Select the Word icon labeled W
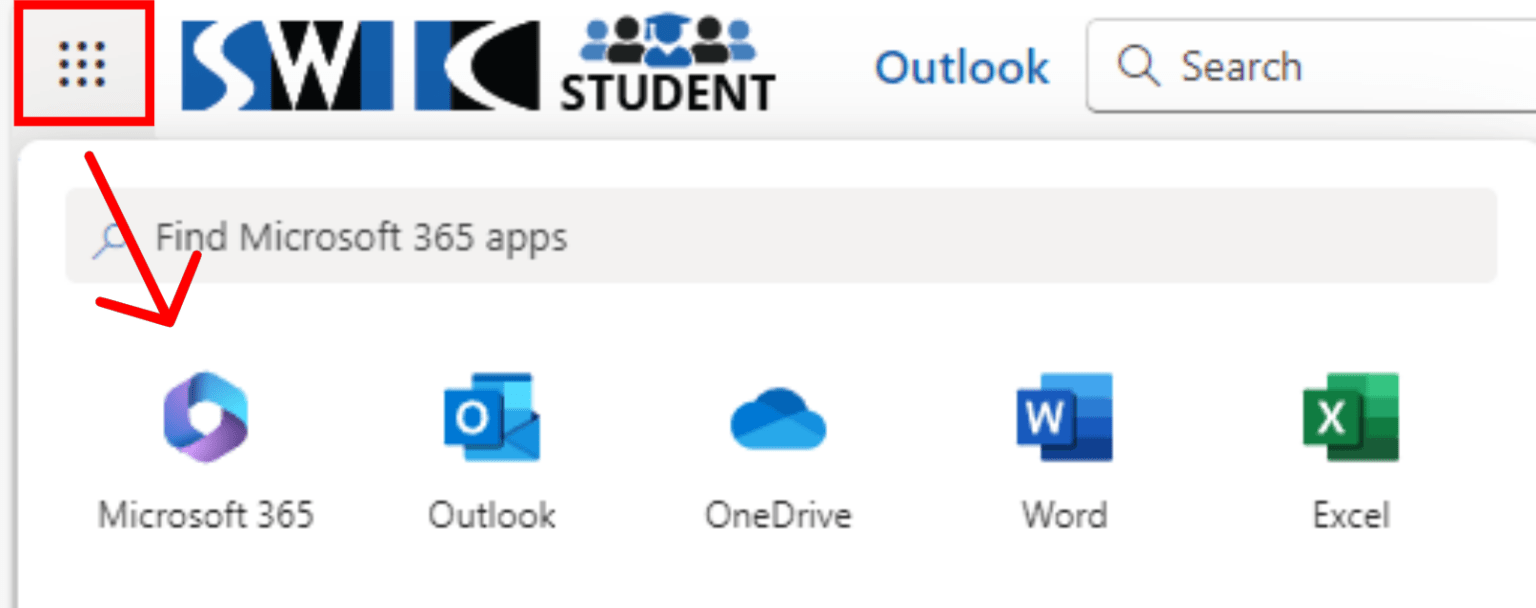Viewport: 1536px width, 608px height. pos(1064,418)
